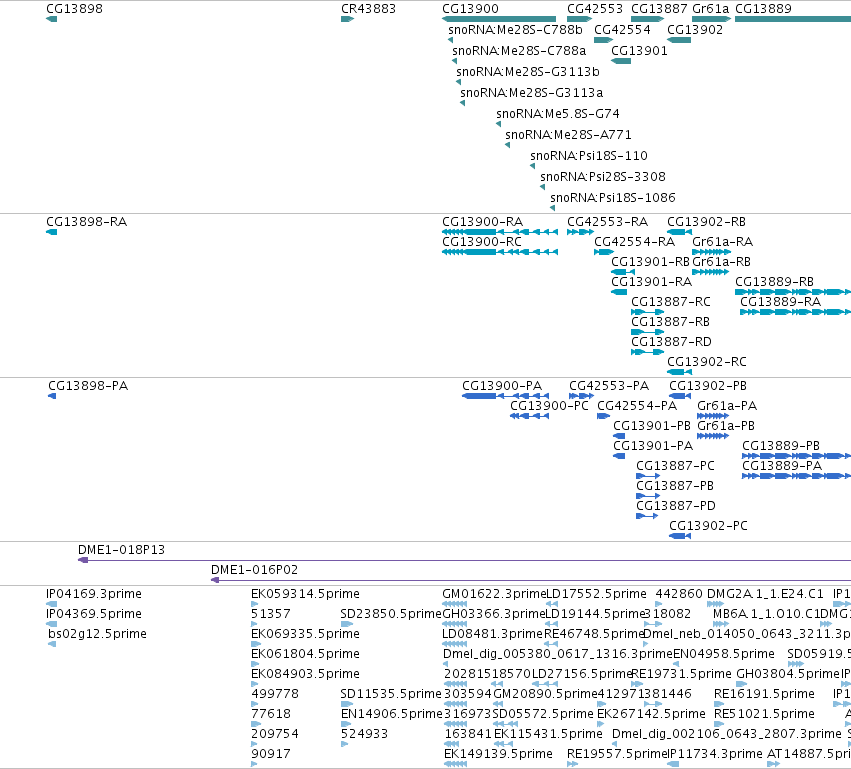Click snoRNA:Me28S-G3113b label
851x769 pixels.
tap(528, 72)
